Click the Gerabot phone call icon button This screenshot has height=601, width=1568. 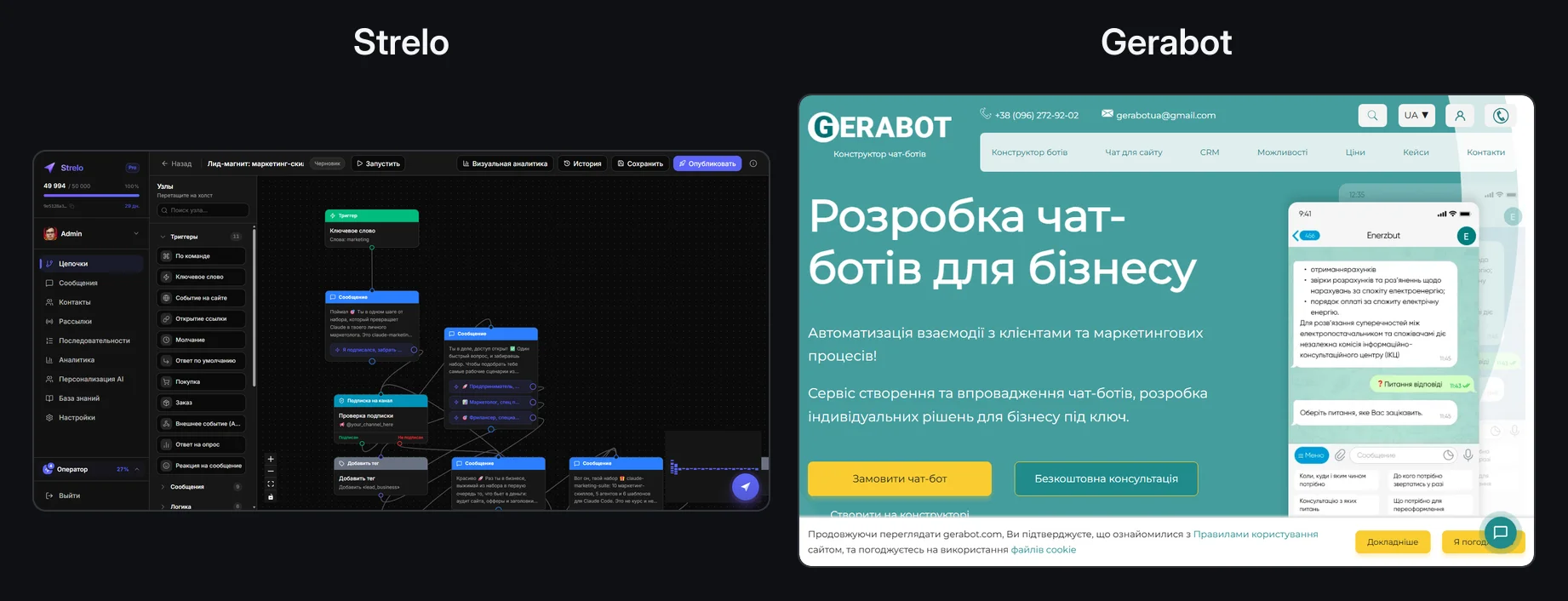pyautogui.click(x=1501, y=115)
